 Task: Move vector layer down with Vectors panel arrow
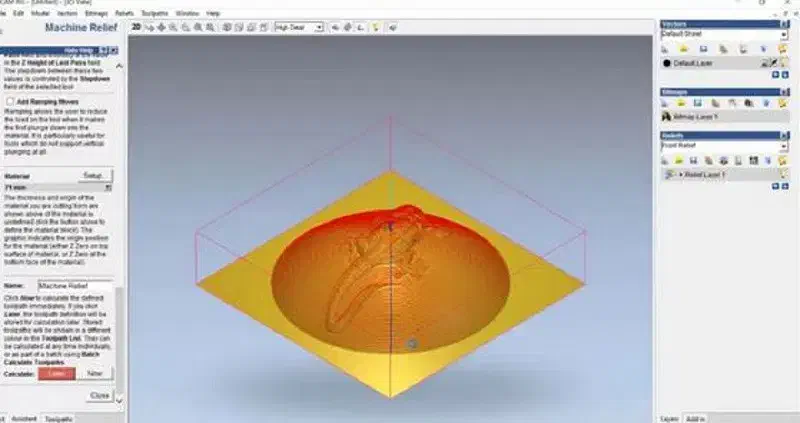click(x=785, y=75)
